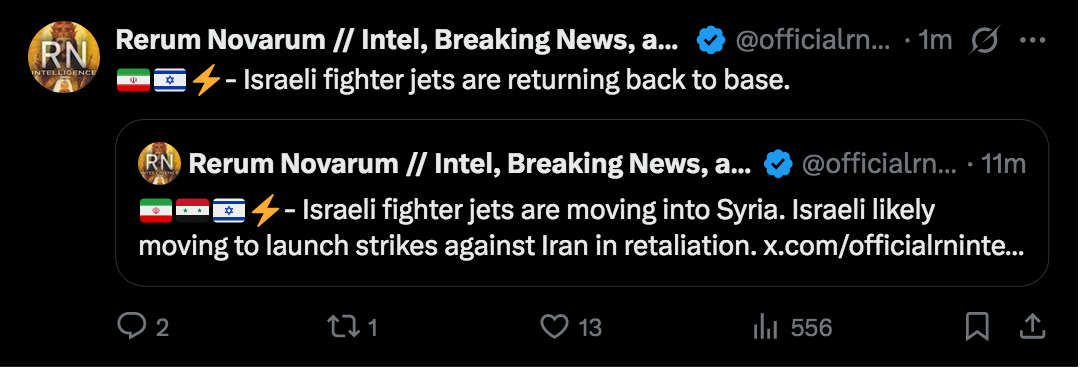Open the quoted post about jets moving into Syria
1088x369 pixels.
click(581, 203)
